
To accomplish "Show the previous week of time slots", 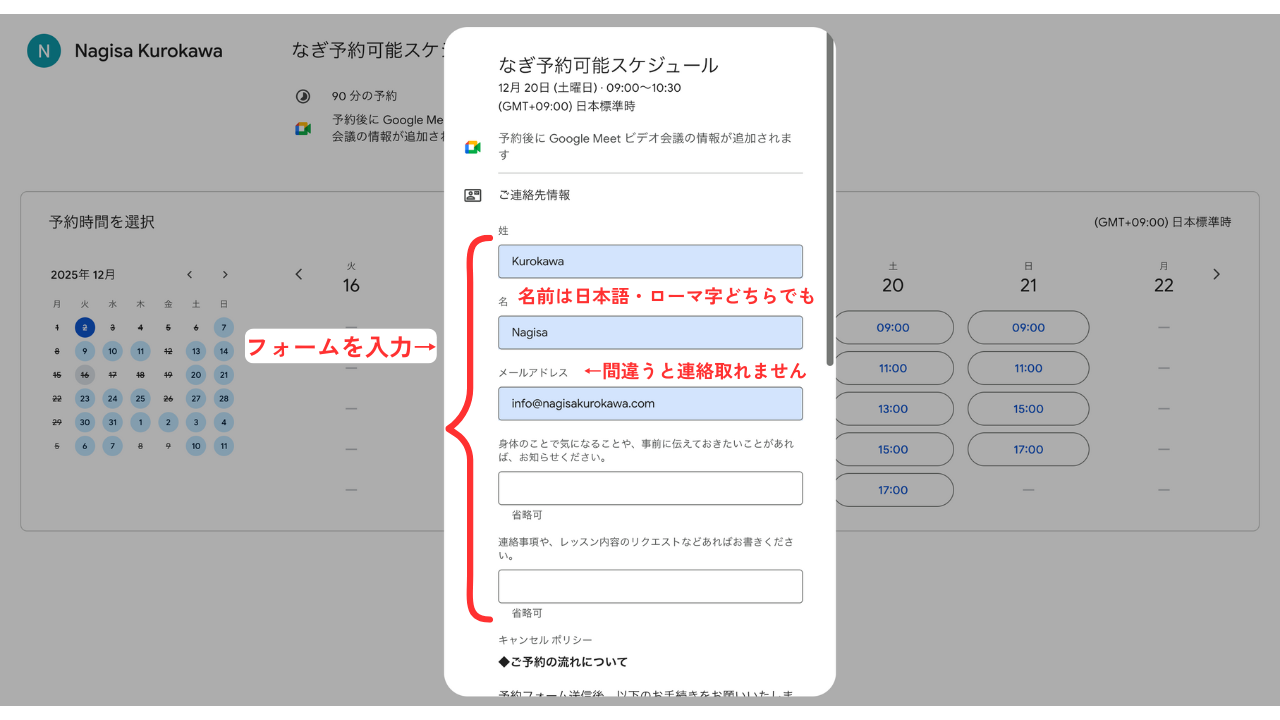I will (298, 274).
